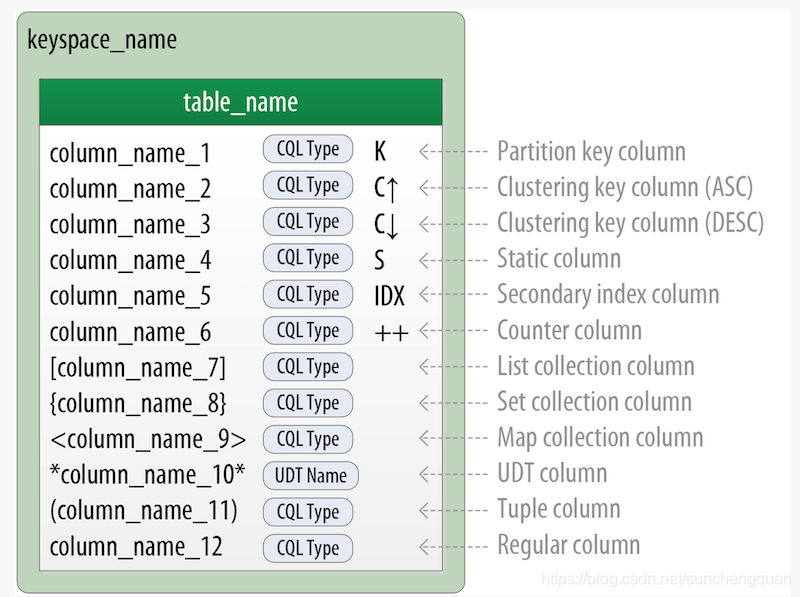Click column_name_6 text
800x597 pixels.
pyautogui.click(x=130, y=332)
